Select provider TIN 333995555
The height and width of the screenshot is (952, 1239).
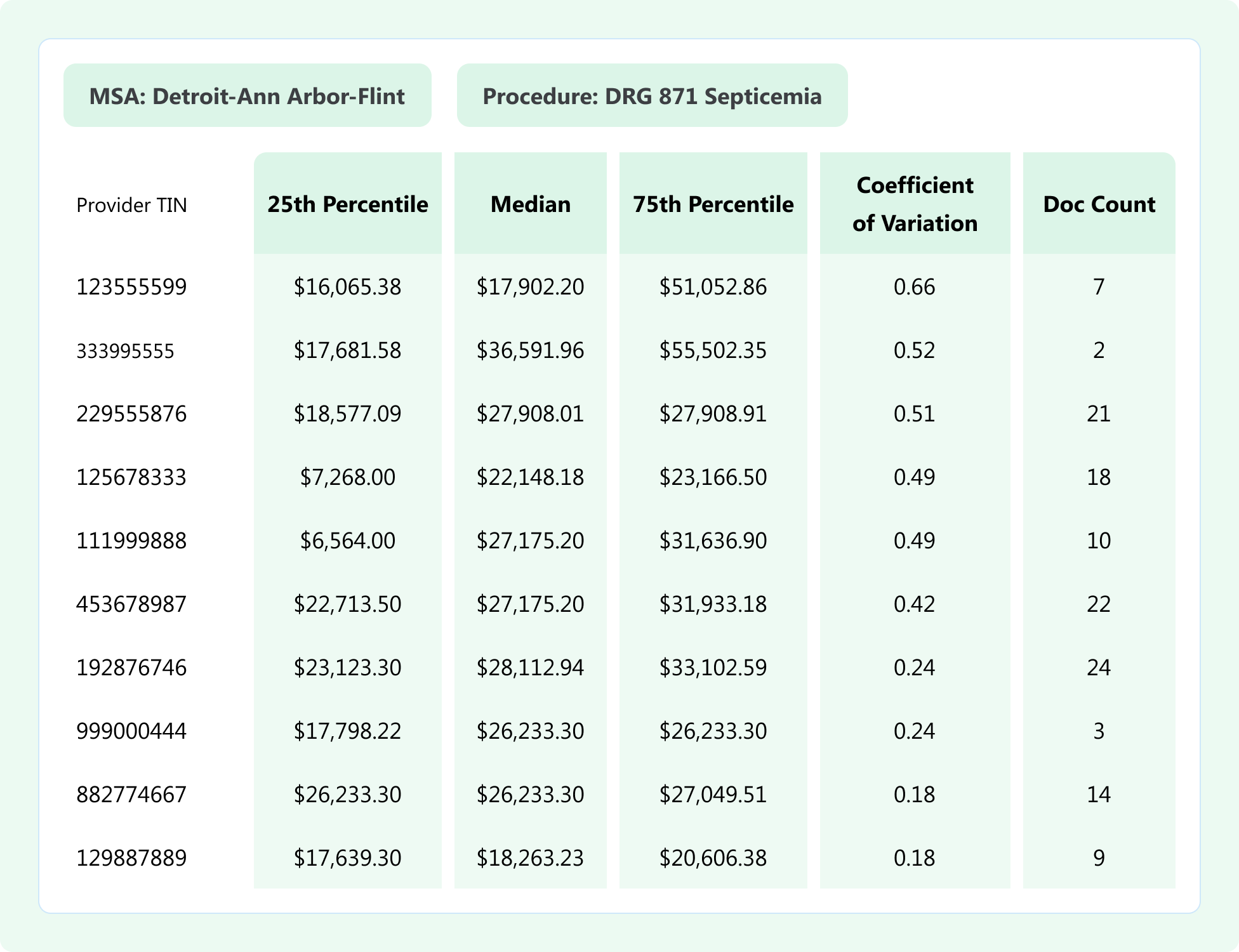(x=125, y=351)
